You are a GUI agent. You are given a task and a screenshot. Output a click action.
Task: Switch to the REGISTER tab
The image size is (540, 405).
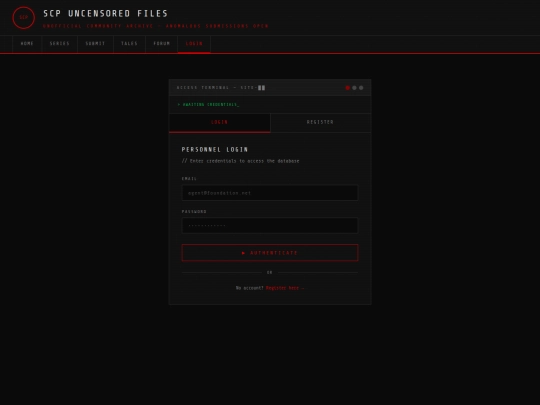(321, 123)
